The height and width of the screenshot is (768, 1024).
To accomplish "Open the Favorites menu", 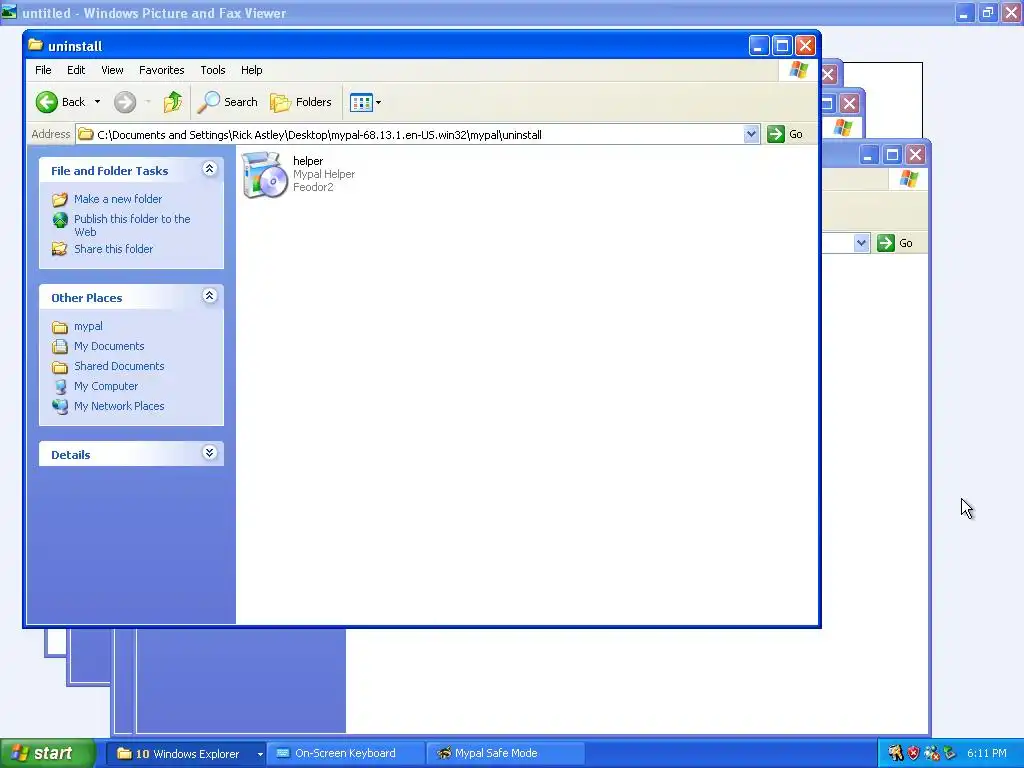I will (161, 70).
